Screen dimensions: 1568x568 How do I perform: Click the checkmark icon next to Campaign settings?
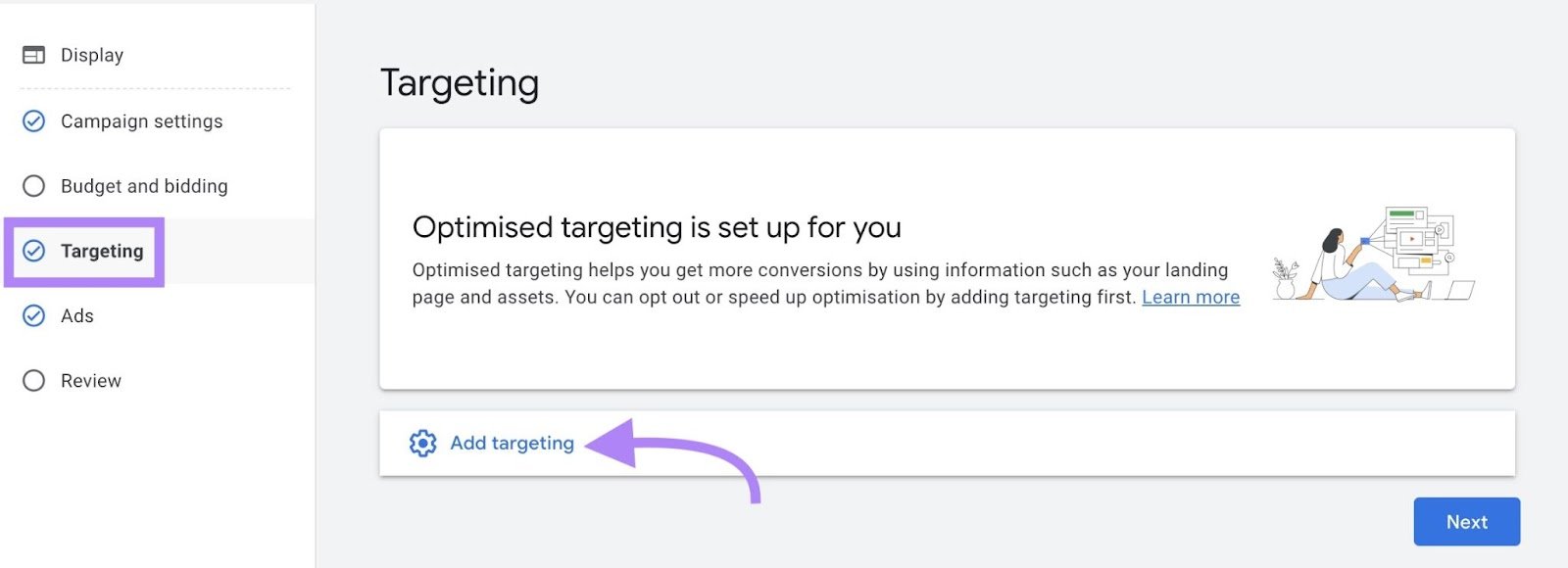[33, 121]
